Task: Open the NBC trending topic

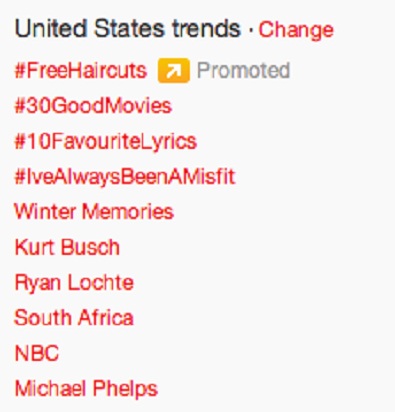Action: [x=37, y=353]
